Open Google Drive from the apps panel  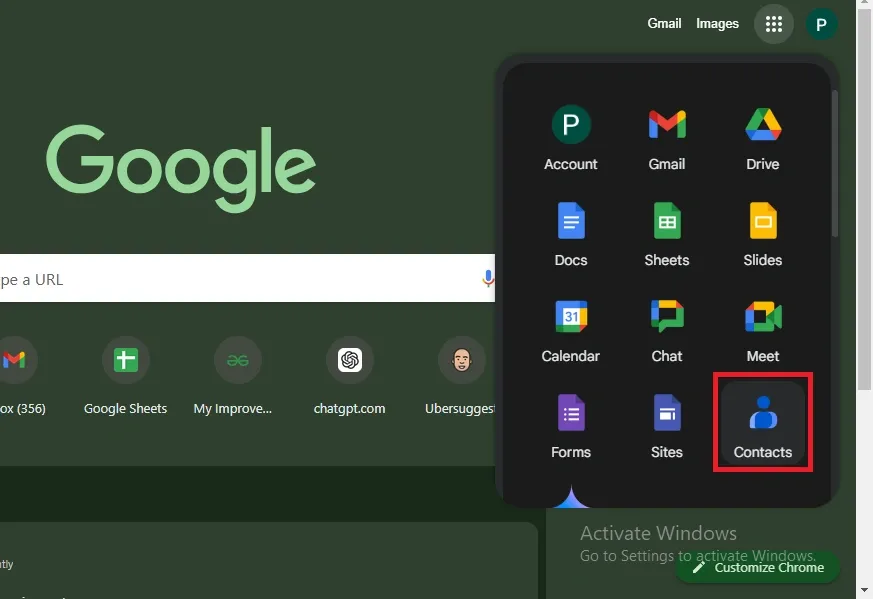tap(762, 139)
